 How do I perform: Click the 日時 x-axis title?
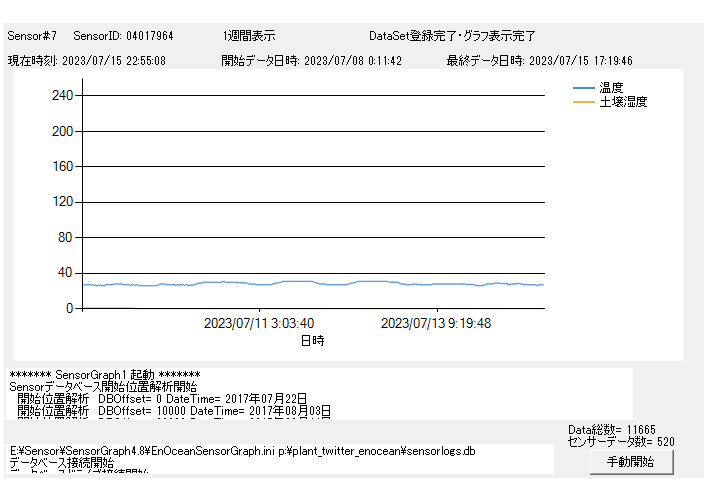[x=312, y=340]
